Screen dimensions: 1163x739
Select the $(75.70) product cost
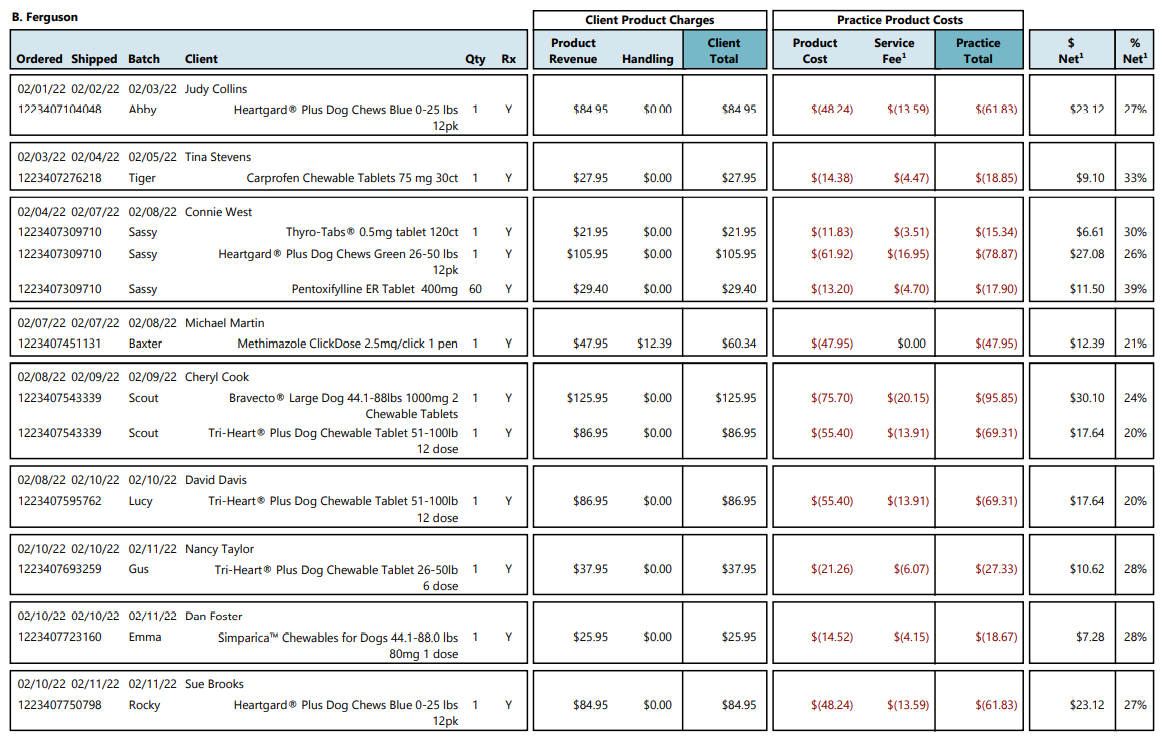click(831, 398)
